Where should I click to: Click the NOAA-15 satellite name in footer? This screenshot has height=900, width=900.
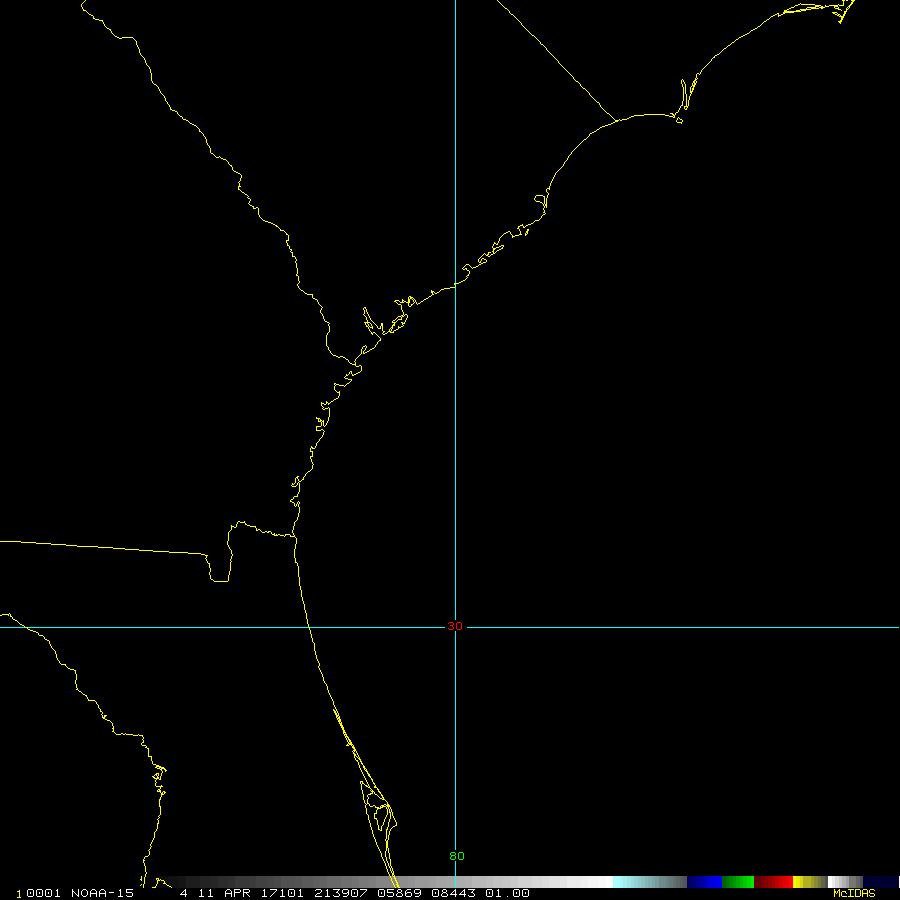click(102, 893)
